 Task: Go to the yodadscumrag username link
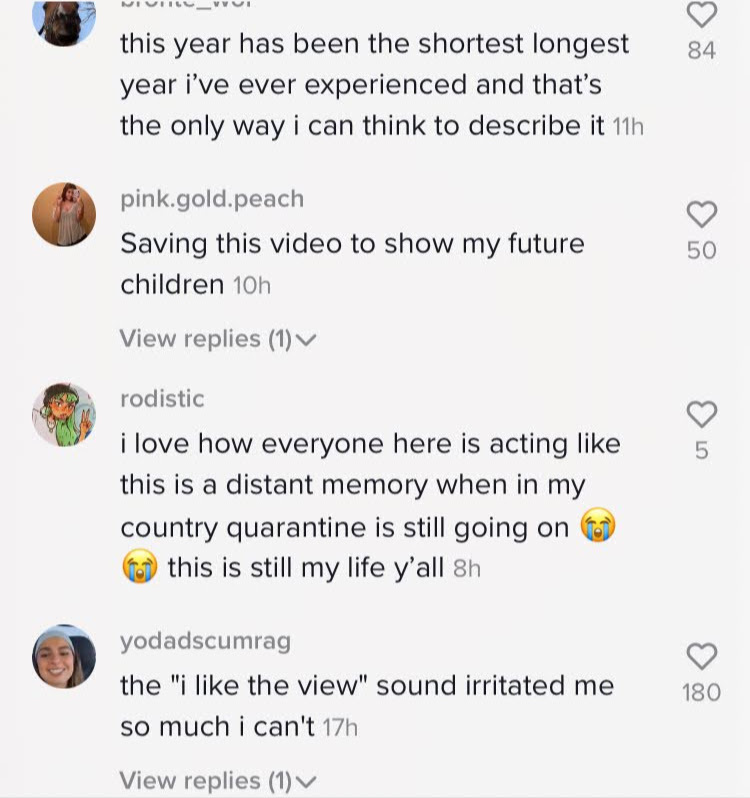pos(205,641)
